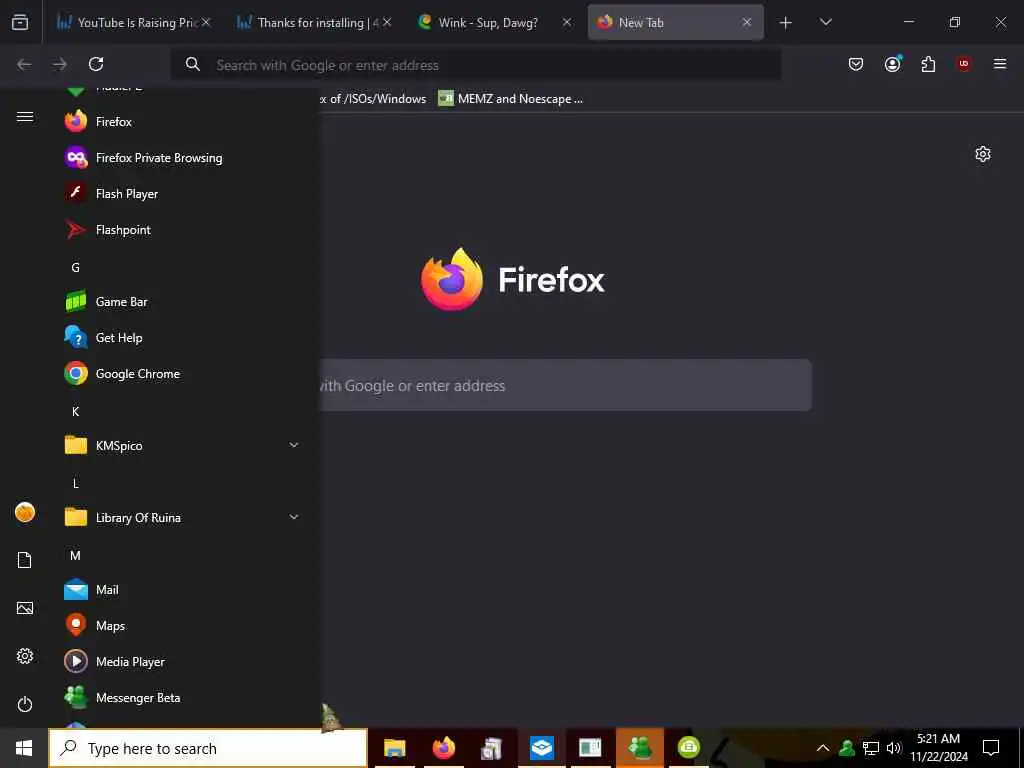This screenshot has height=768, width=1024.
Task: Close the YouTube Is Raising Prices tab
Action: 206,22
